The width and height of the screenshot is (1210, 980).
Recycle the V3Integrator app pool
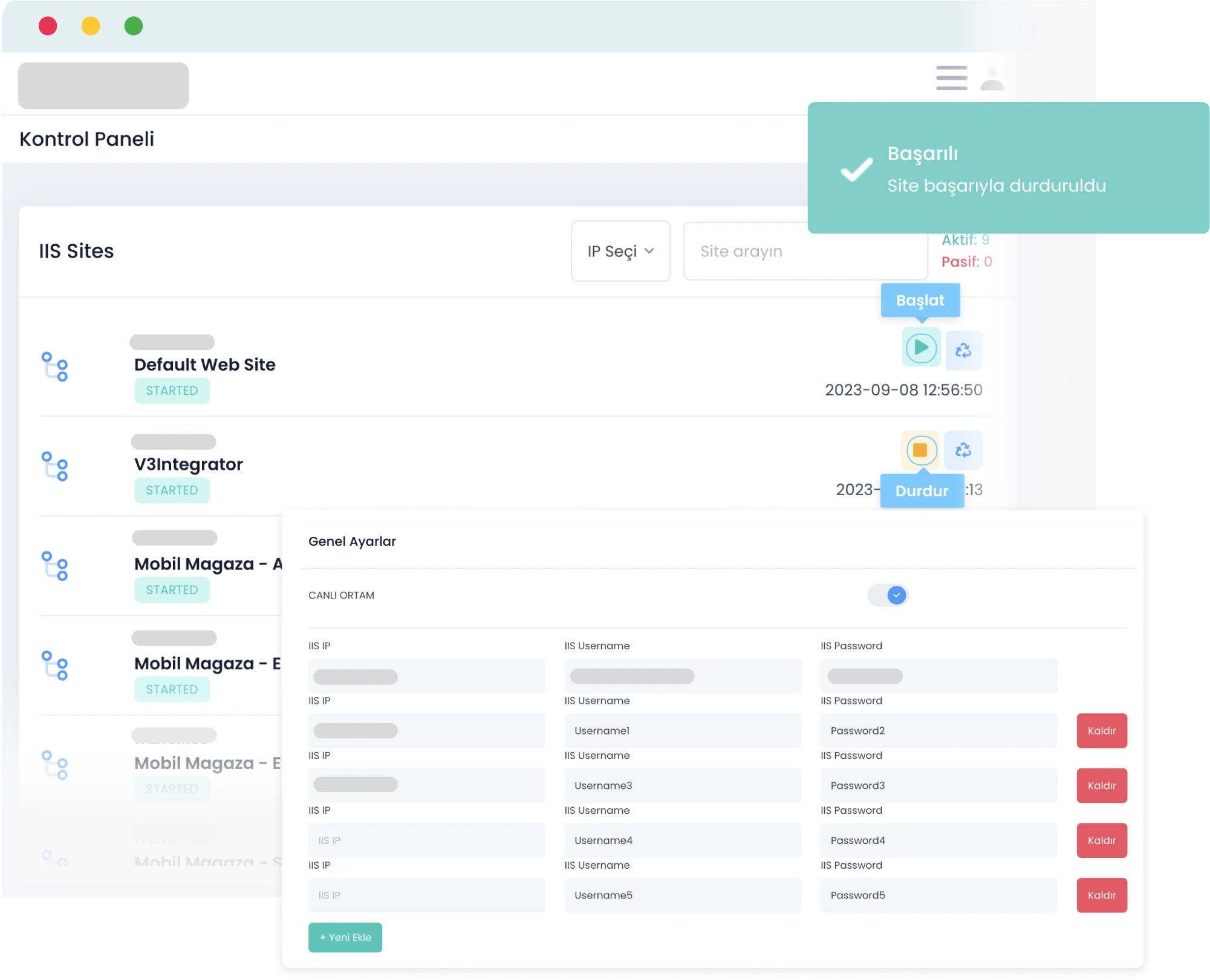963,450
